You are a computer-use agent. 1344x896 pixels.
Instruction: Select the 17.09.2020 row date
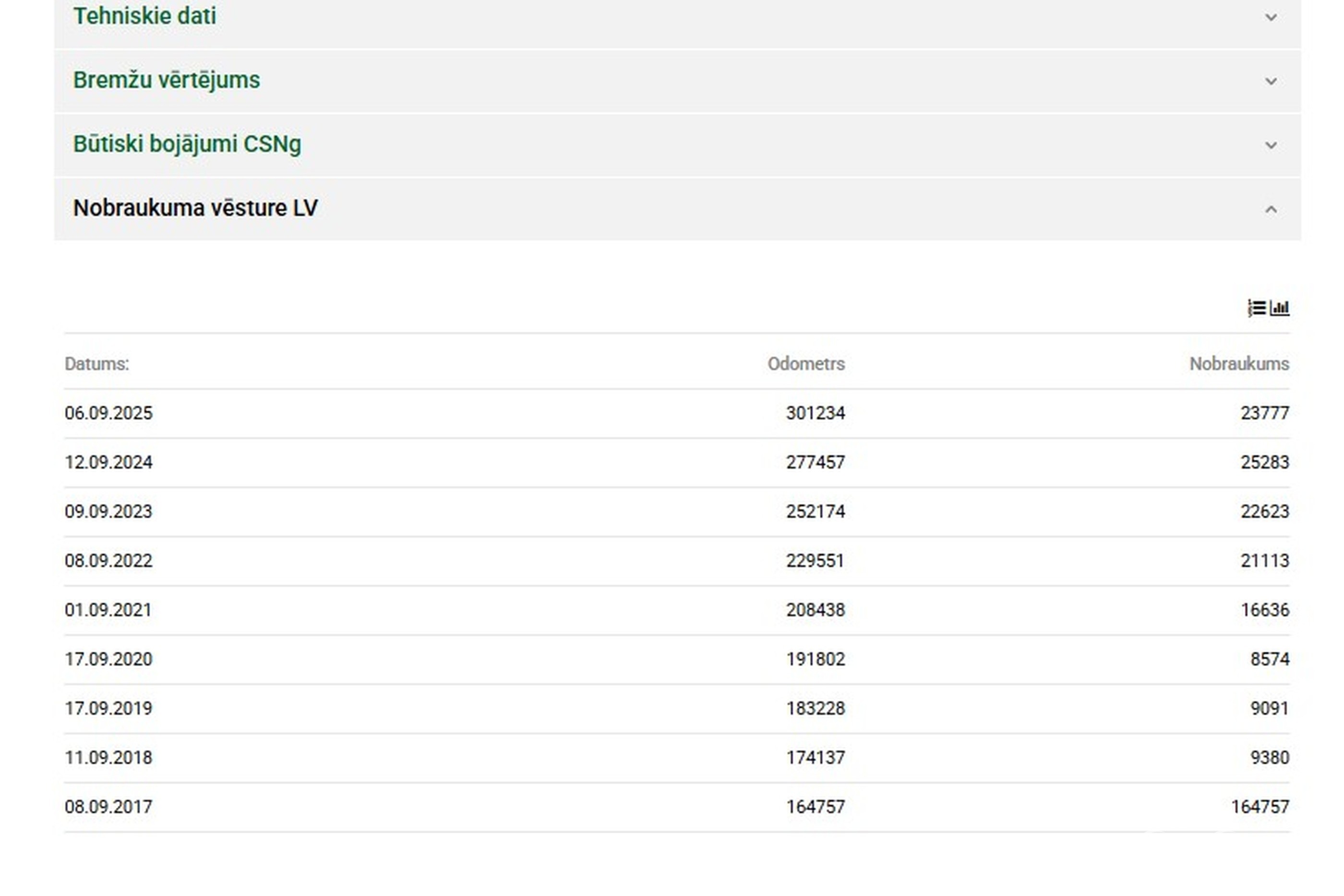point(108,659)
